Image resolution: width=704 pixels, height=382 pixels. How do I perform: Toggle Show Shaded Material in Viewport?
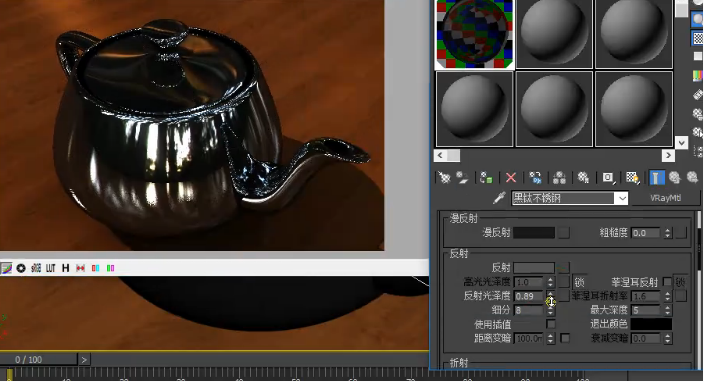(632, 178)
